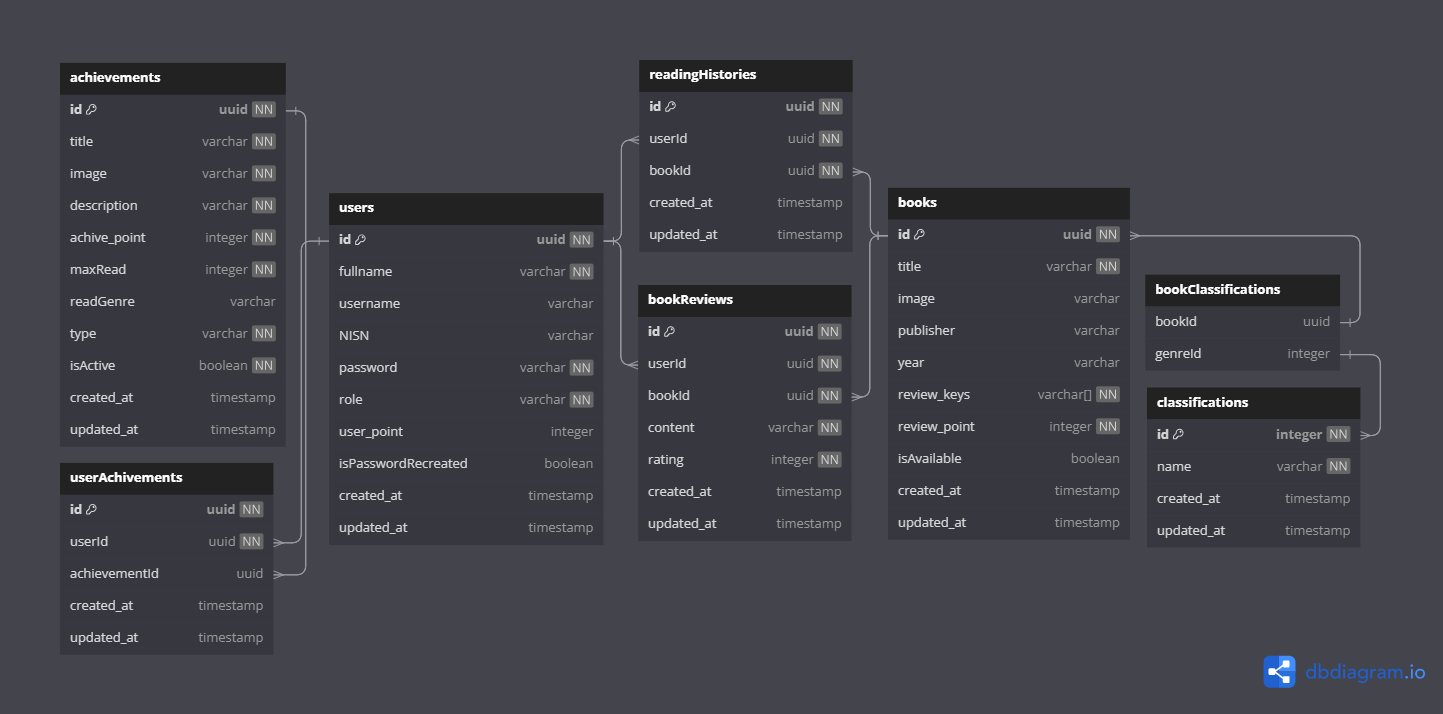Select the isPasswordRecreated field in users
Screen dimensions: 1443x714
(x=403, y=463)
